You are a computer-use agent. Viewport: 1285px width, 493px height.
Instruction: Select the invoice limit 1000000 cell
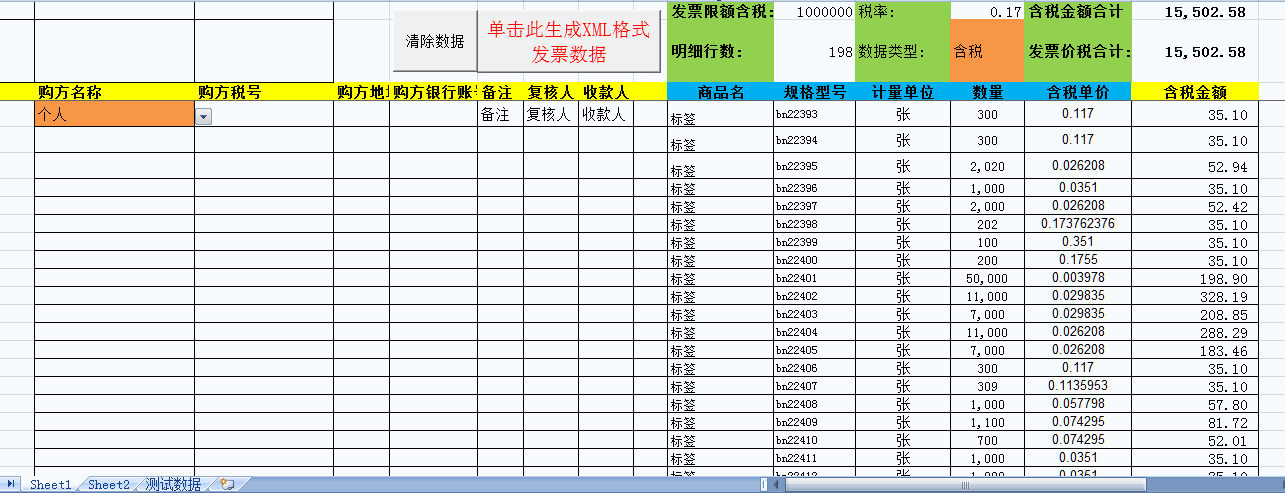pos(814,13)
